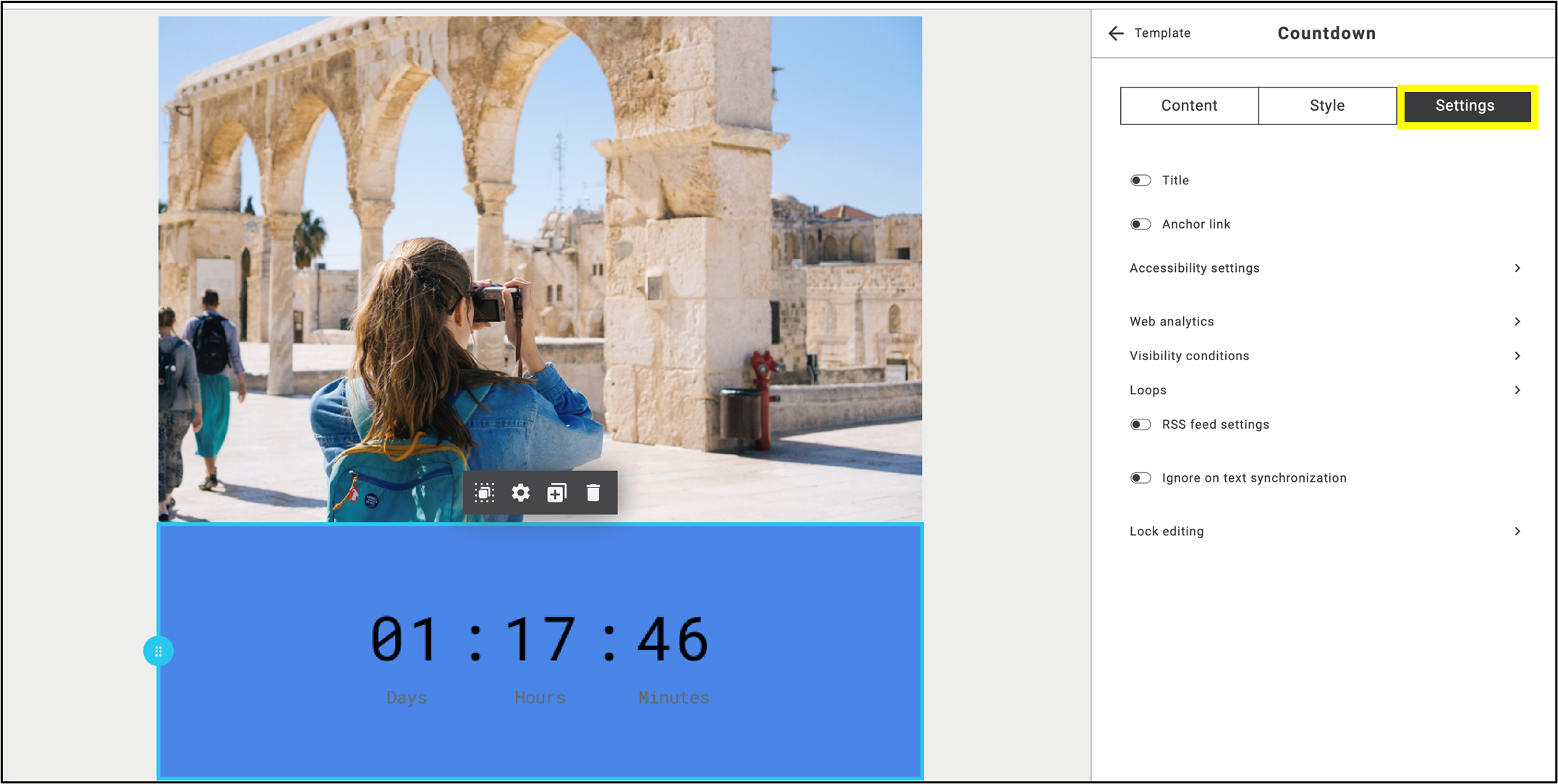The width and height of the screenshot is (1558, 784).
Task: Expand the Web analytics chevron
Action: coord(1517,321)
